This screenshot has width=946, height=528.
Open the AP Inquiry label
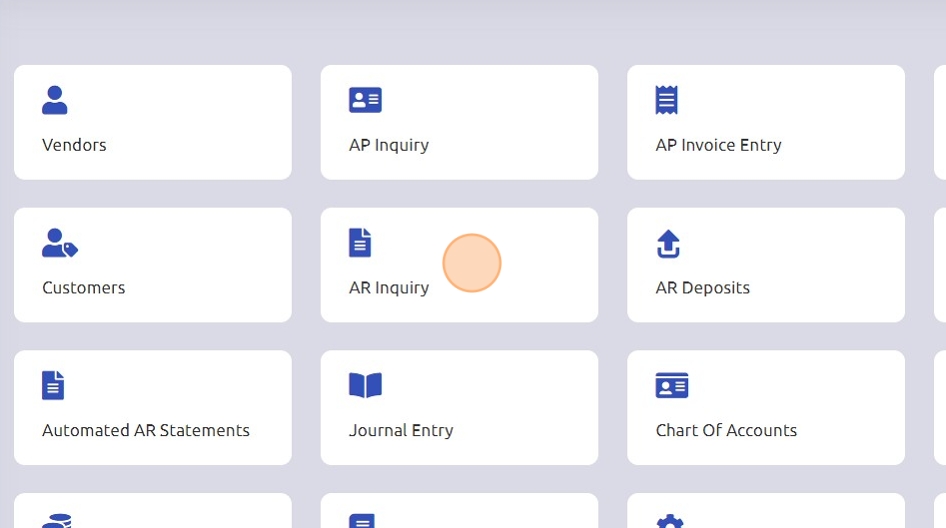tap(389, 145)
